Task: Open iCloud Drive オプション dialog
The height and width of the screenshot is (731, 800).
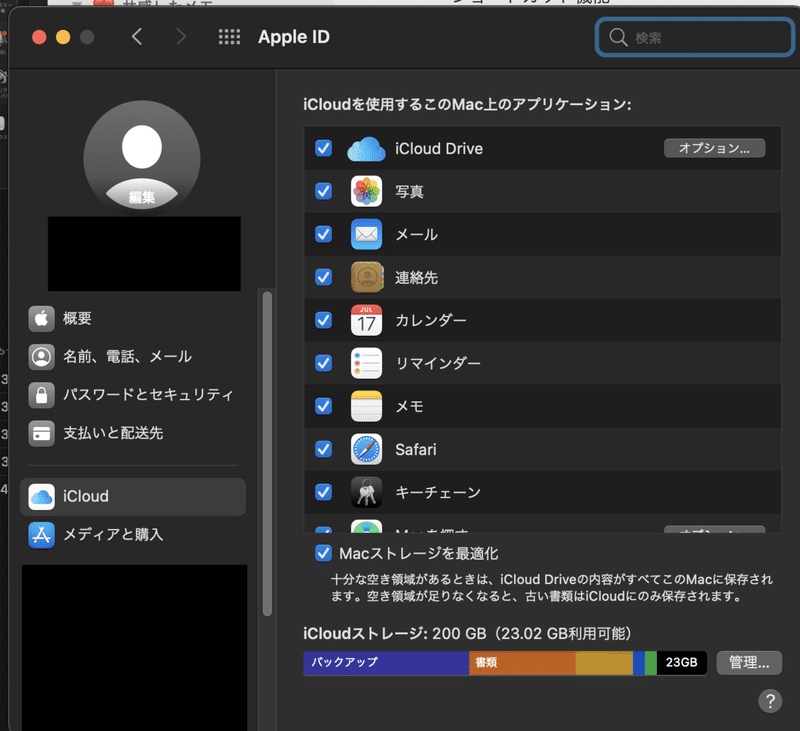Action: click(x=714, y=147)
